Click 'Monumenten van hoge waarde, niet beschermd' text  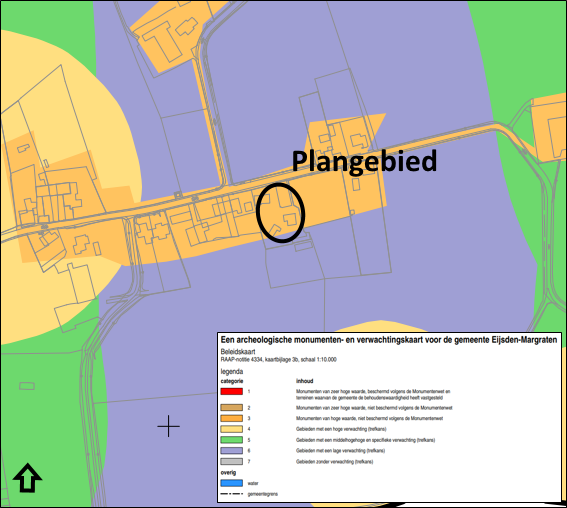[x=370, y=419]
